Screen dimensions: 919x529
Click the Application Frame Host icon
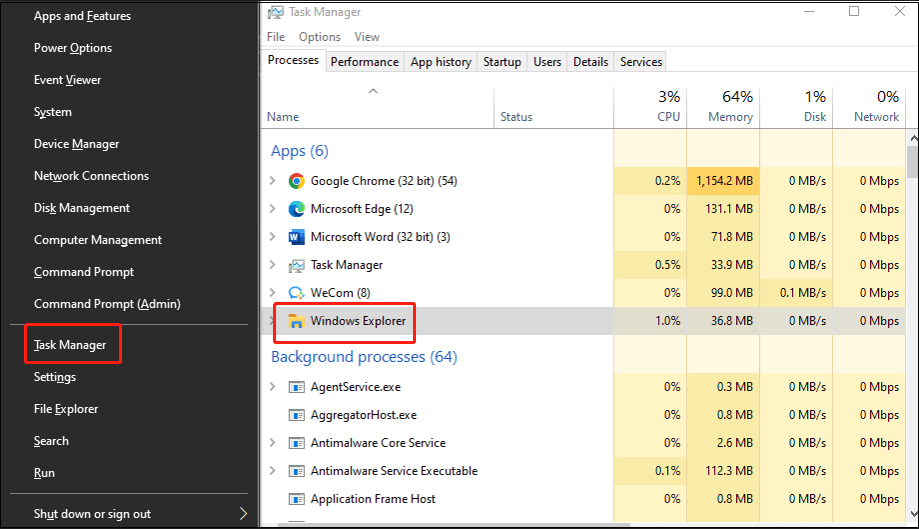[x=297, y=499]
